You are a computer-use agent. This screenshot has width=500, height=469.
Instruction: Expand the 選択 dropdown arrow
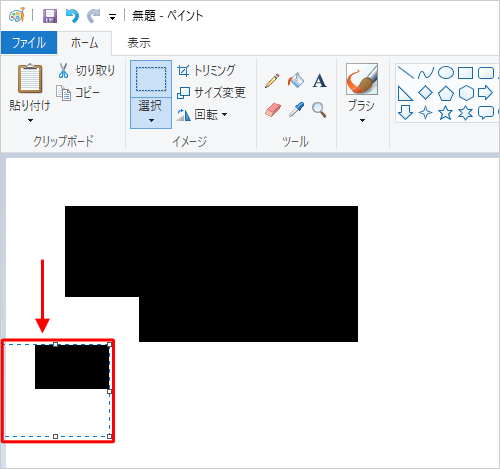(151, 113)
